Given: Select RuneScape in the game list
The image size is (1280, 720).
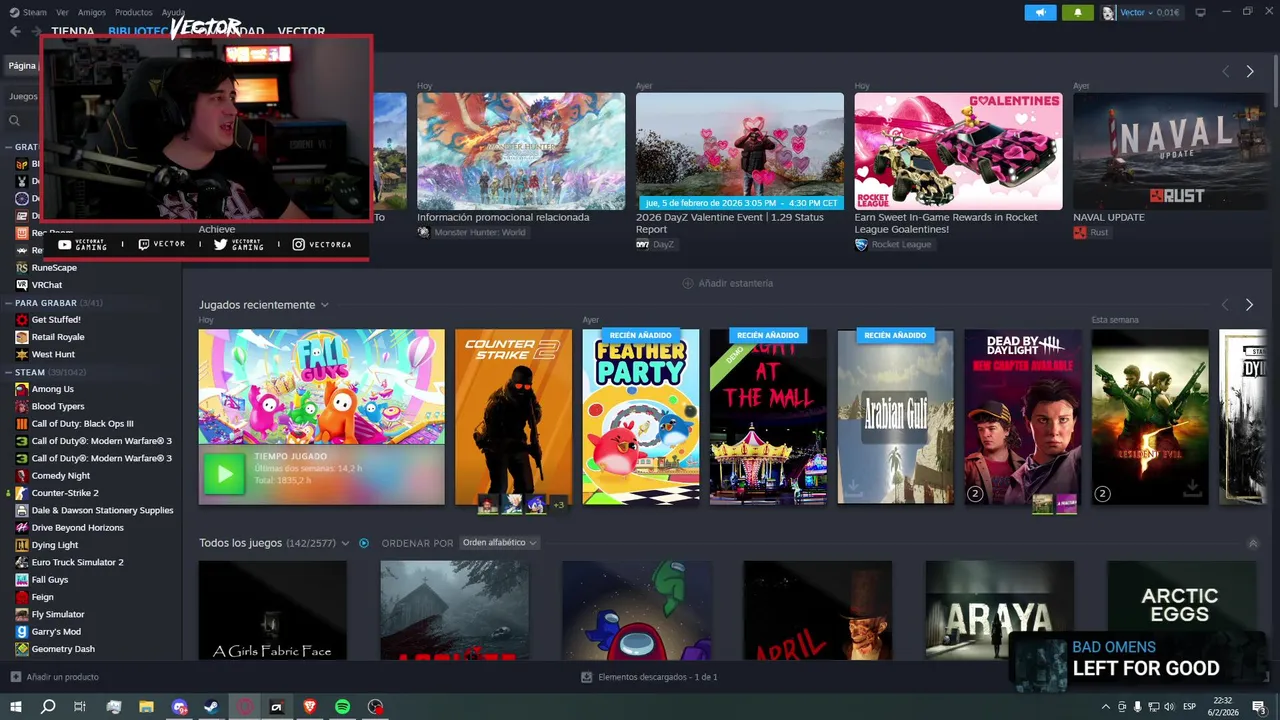Looking at the screenshot, I should [54, 268].
